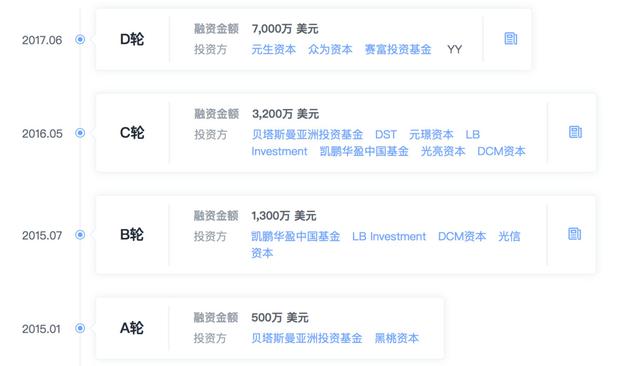
Task: Click the 2017.06 date text
Action: (42, 40)
